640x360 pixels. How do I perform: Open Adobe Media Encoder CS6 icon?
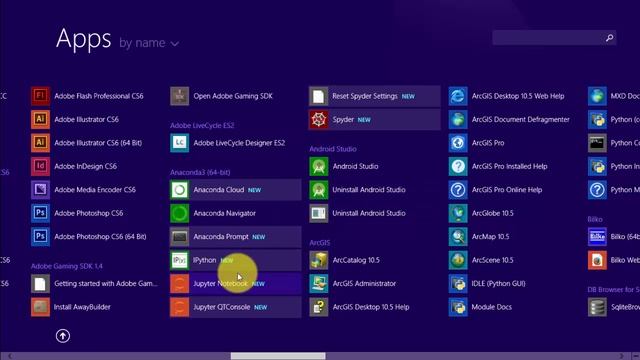tap(40, 189)
